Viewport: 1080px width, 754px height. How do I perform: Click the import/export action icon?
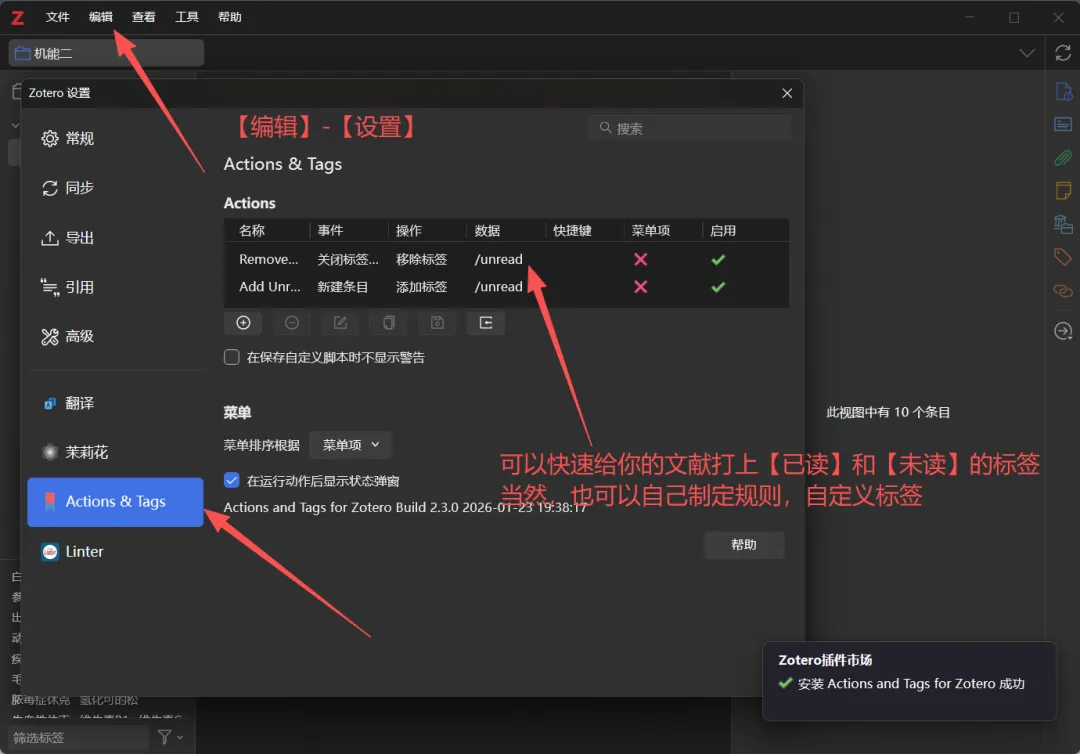486,323
